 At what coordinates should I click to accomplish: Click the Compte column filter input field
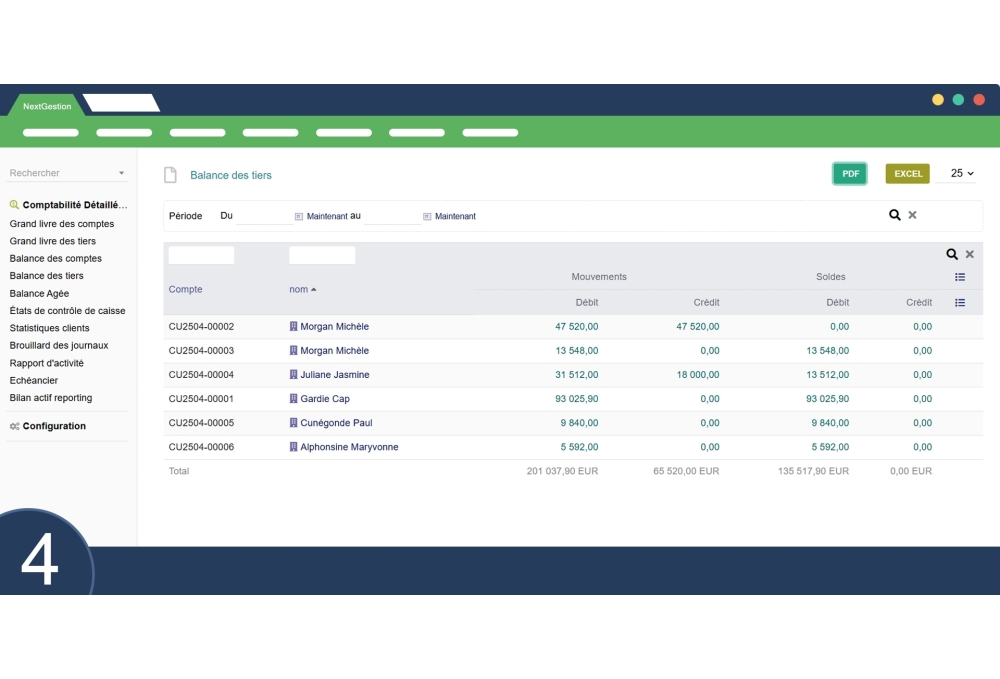point(204,254)
